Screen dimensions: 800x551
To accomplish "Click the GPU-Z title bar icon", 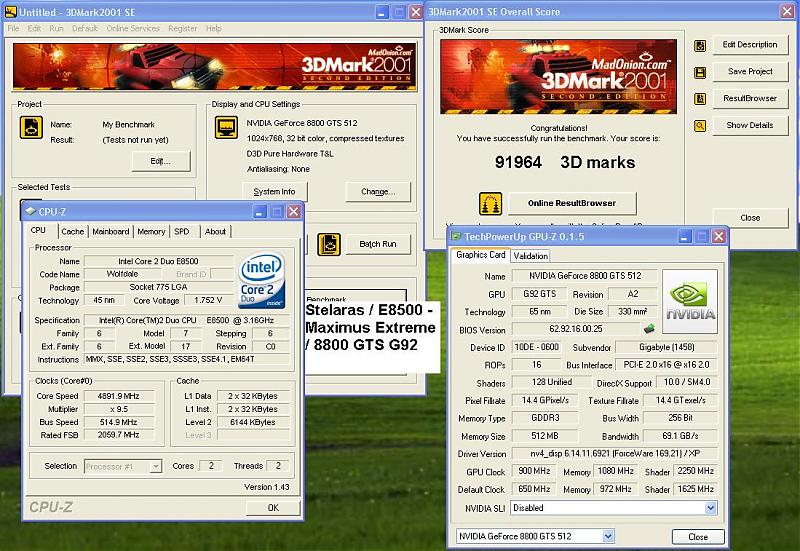I will [456, 236].
